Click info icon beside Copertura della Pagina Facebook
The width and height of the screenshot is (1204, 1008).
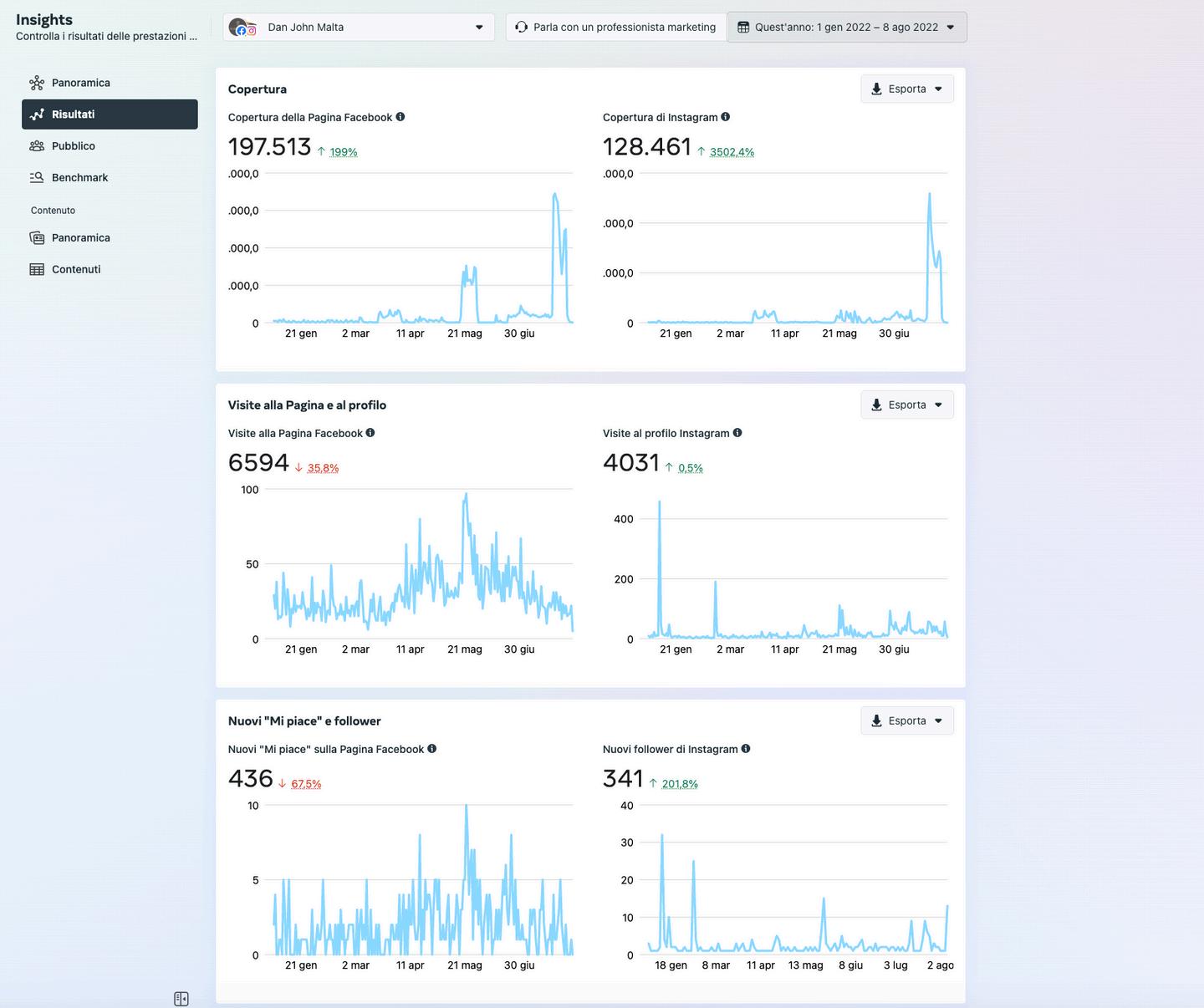pyautogui.click(x=400, y=117)
